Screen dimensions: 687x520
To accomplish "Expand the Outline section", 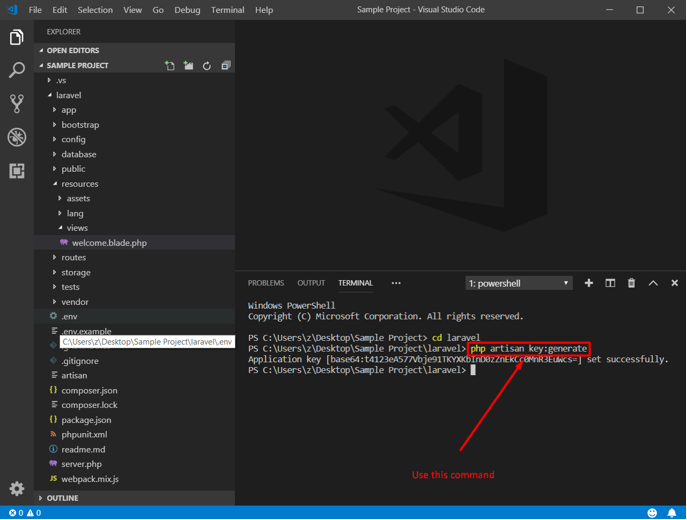I will (x=135, y=498).
